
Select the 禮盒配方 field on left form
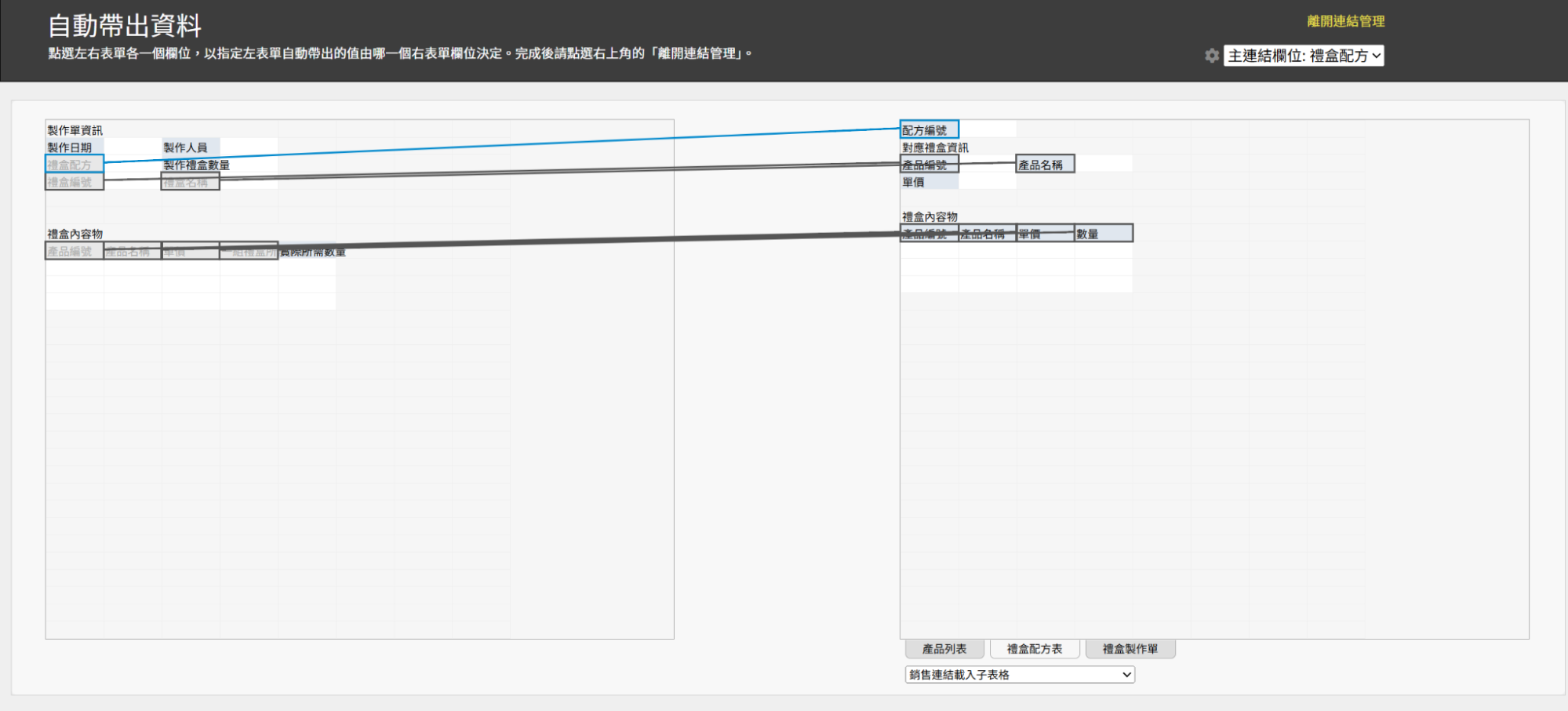75,165
